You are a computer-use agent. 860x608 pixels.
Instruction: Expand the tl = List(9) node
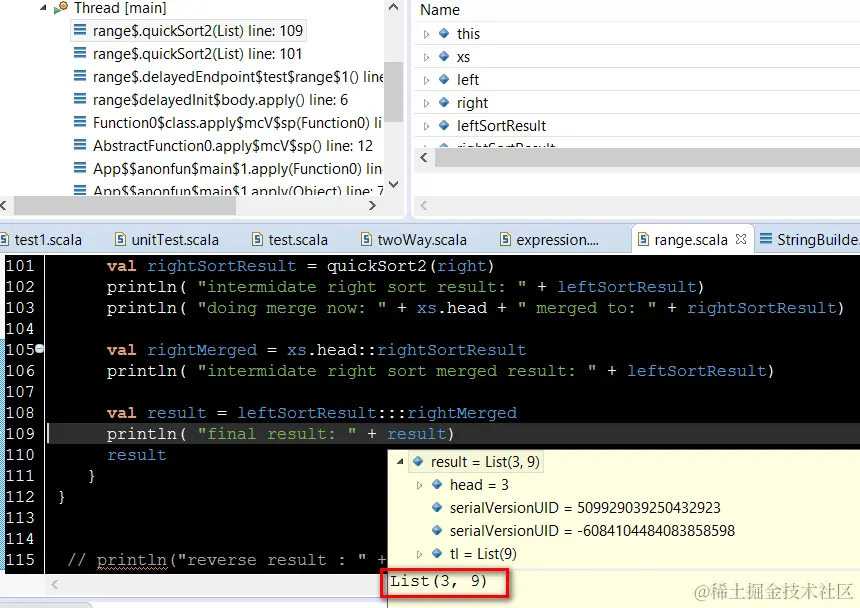[420, 554]
